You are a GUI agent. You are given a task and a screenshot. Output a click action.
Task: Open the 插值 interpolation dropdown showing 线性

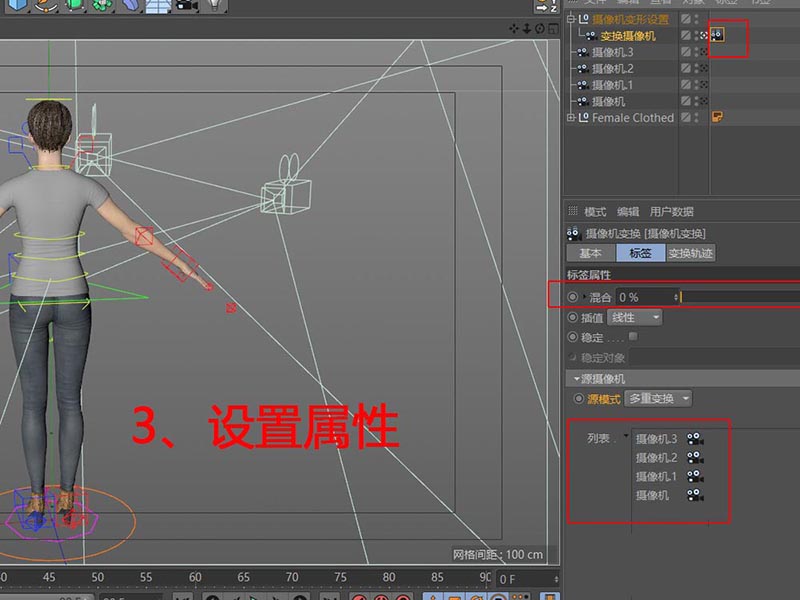(634, 318)
